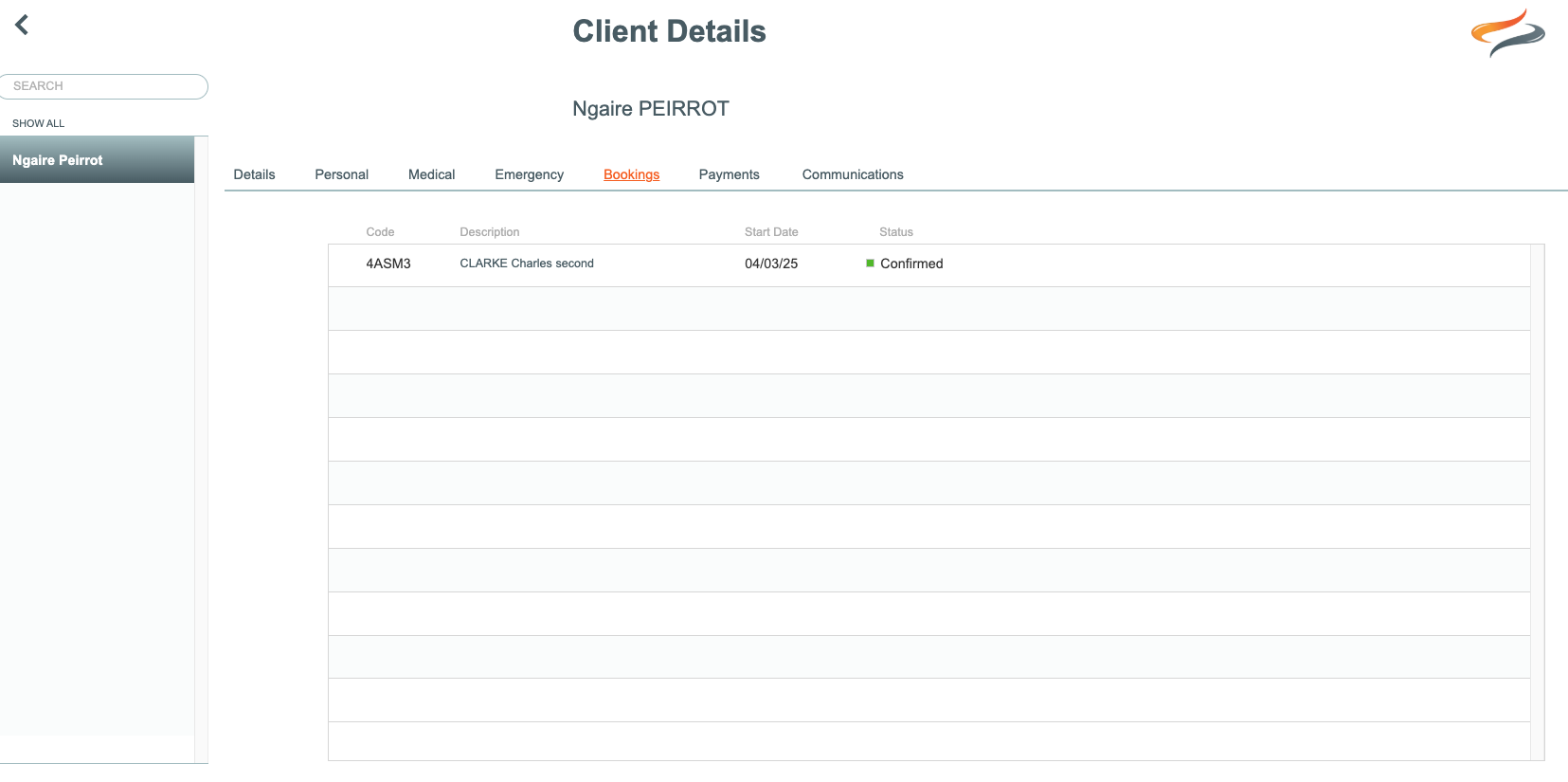Click the Status column header
The height and width of the screenshot is (782, 1568).
[895, 232]
